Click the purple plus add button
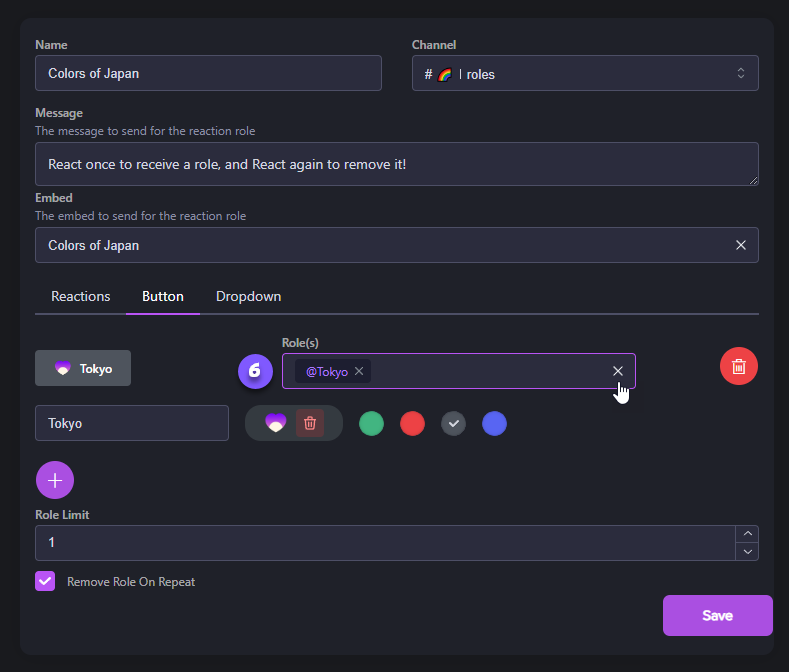 pyautogui.click(x=55, y=480)
